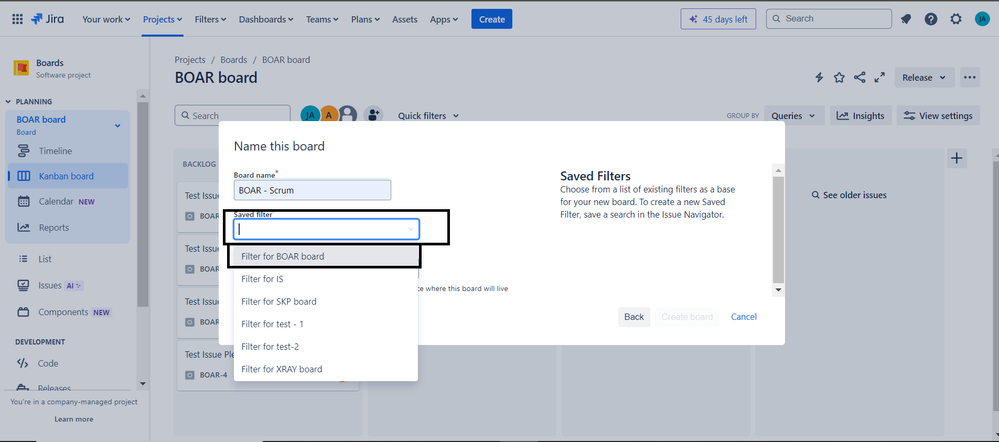The height and width of the screenshot is (442, 999).
Task: Open the Group by Queries dropdown
Action: pyautogui.click(x=794, y=115)
